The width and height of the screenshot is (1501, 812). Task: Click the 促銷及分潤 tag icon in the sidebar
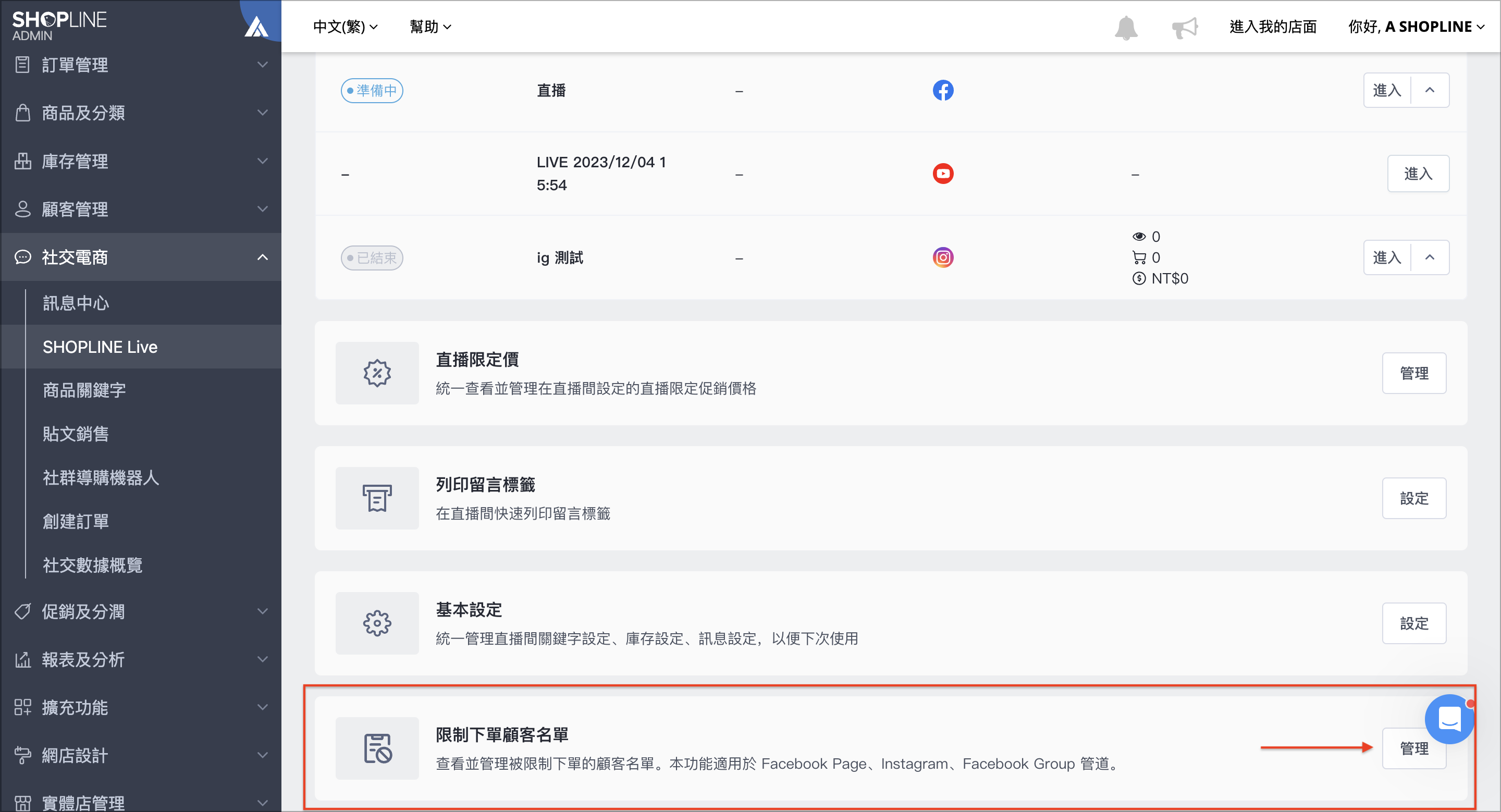[22, 612]
